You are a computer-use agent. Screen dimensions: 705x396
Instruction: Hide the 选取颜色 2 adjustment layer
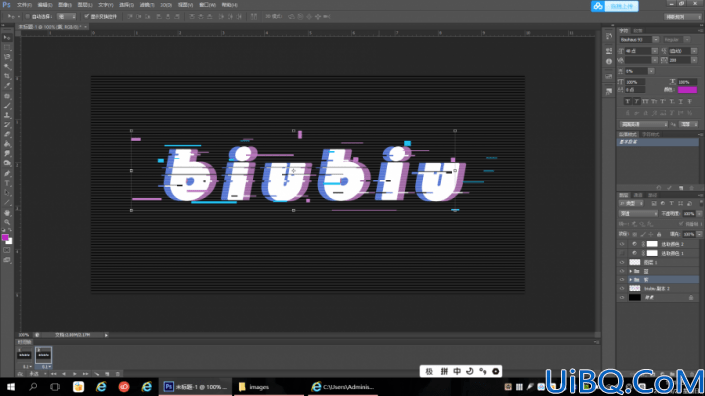pos(622,244)
